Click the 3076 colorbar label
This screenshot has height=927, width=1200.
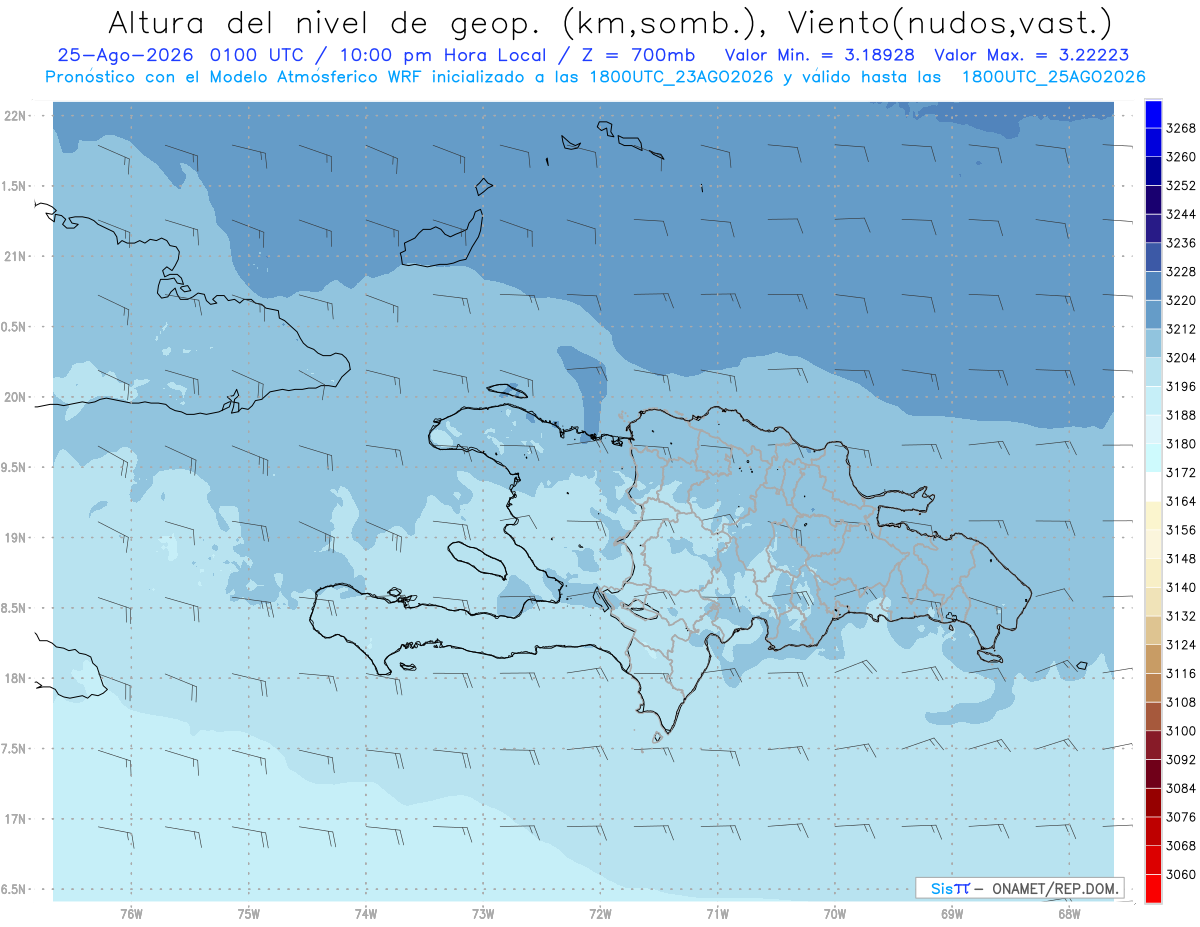click(1181, 817)
